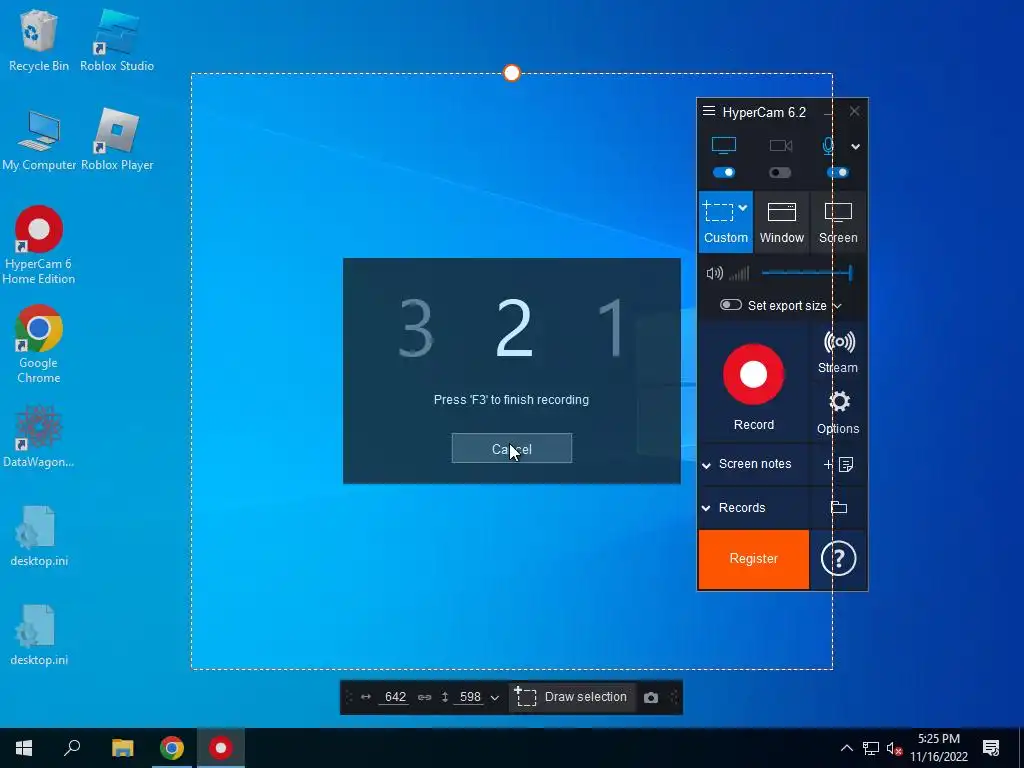Open the selection size presets dropdown

click(495, 697)
